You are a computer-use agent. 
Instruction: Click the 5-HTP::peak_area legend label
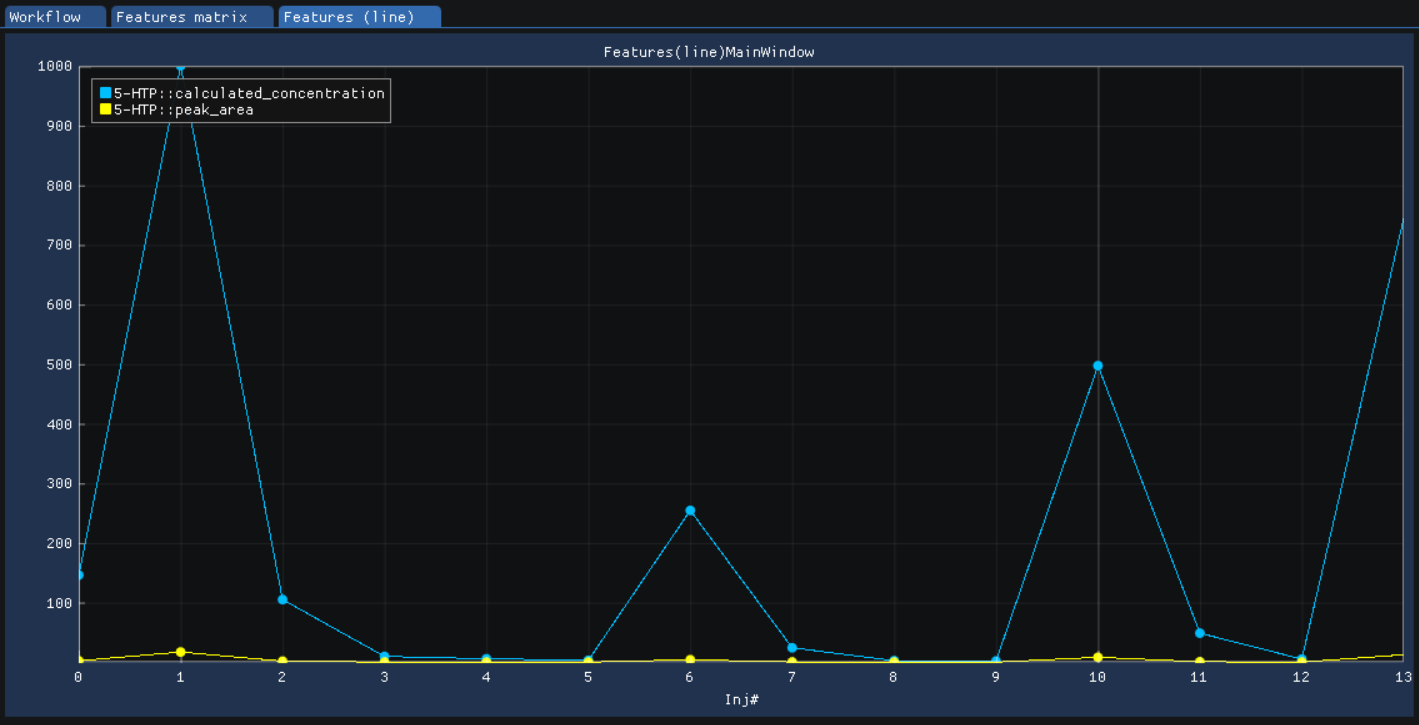coord(184,109)
